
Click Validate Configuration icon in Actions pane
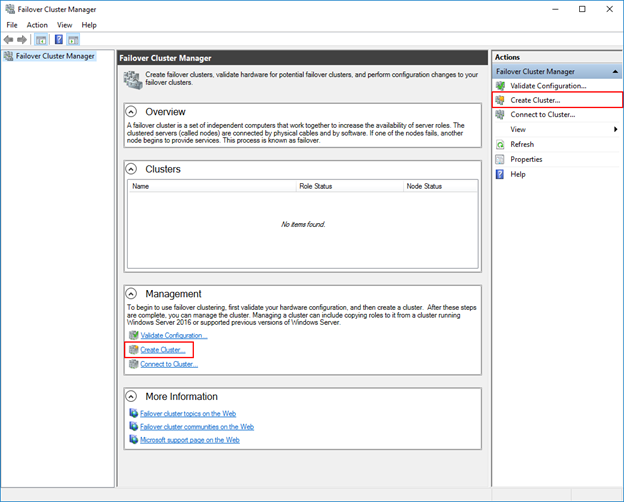500,86
